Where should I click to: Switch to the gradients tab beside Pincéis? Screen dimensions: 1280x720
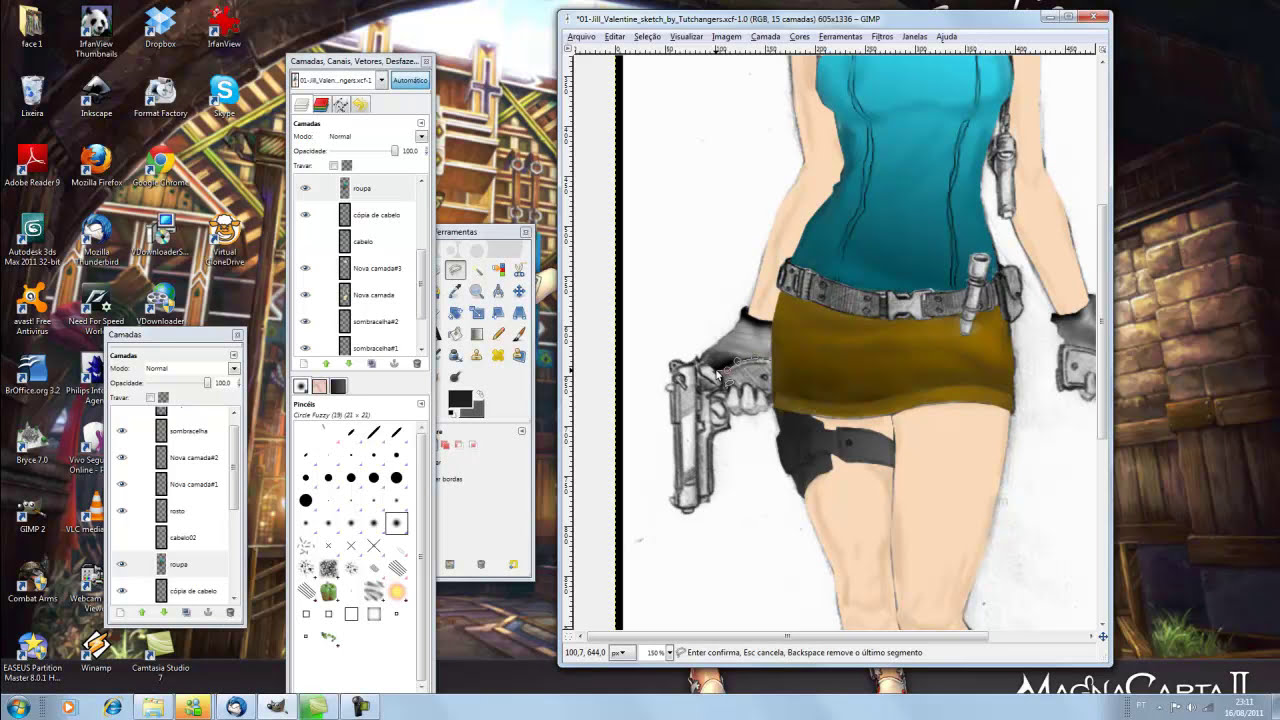(x=339, y=386)
